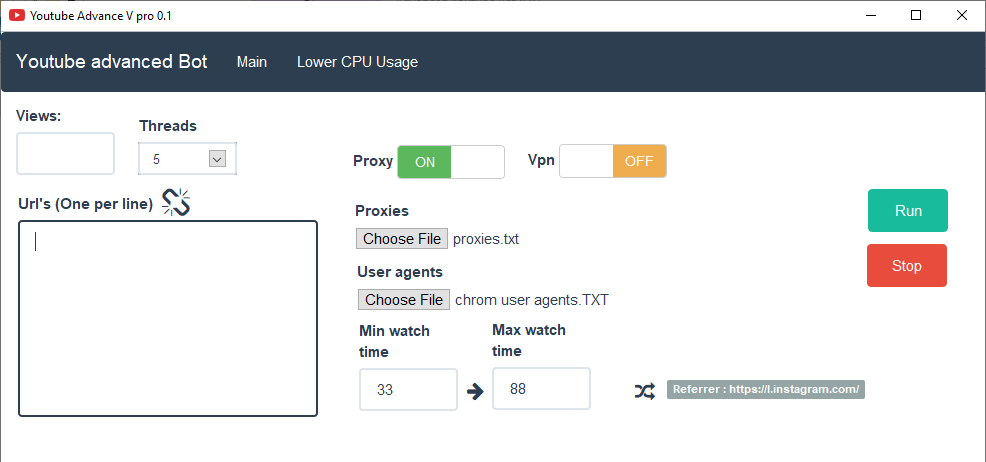986x462 pixels.
Task: Click the Max watch time field
Action: (541, 389)
